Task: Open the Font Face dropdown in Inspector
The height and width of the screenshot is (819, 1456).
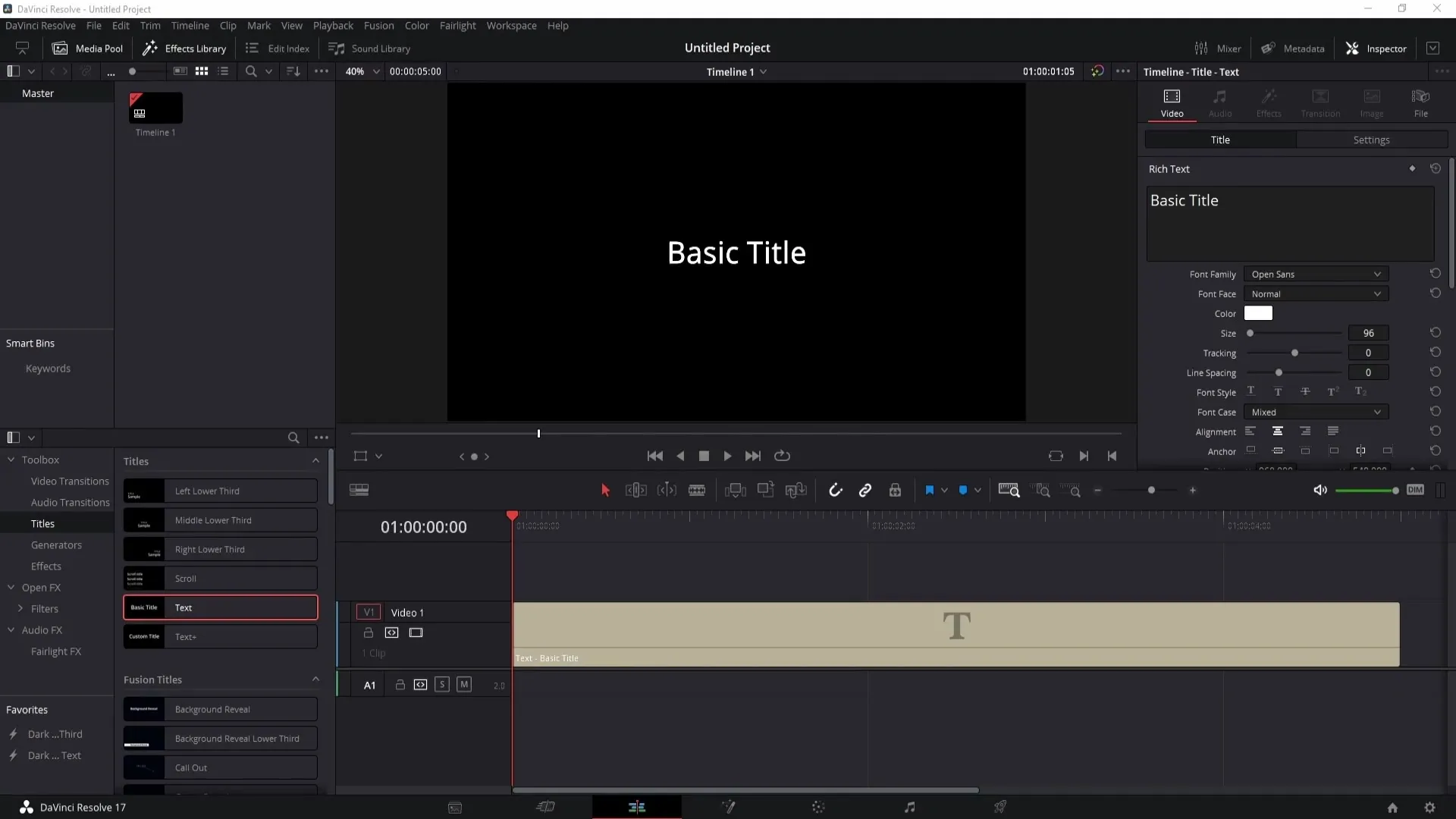Action: click(1316, 293)
